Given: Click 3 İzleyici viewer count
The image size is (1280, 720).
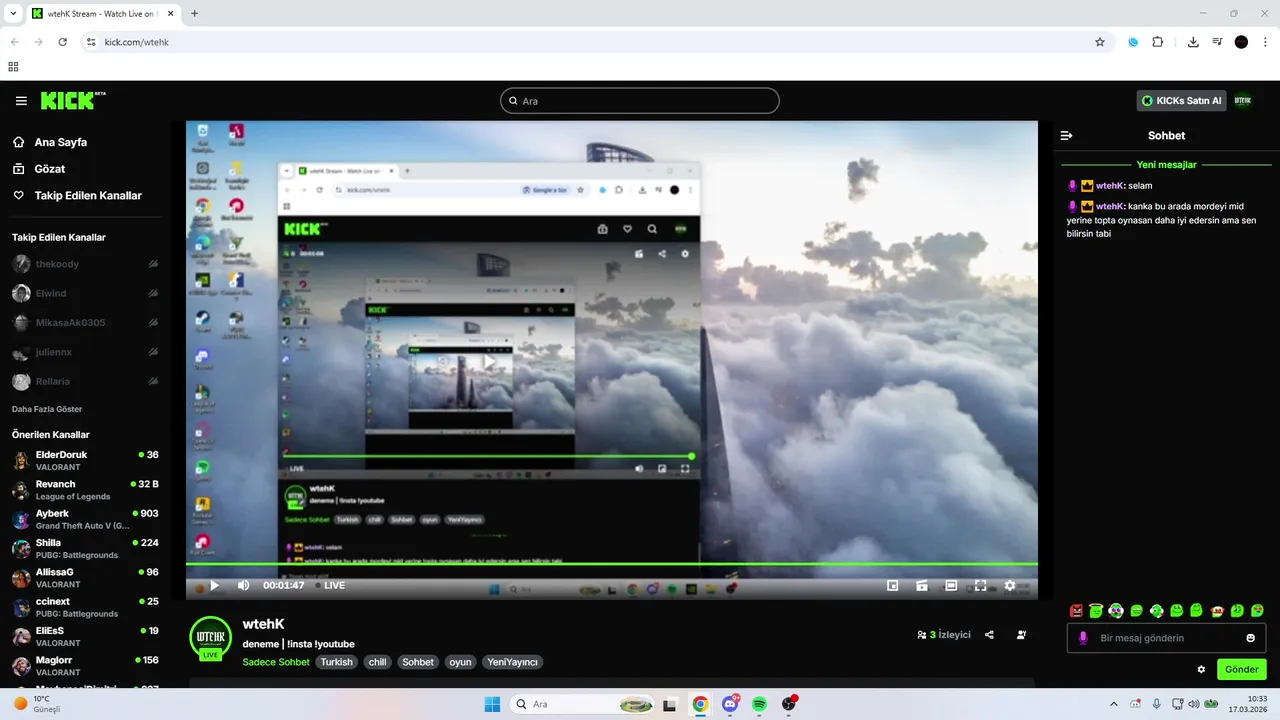Looking at the screenshot, I should pyautogui.click(x=944, y=635).
